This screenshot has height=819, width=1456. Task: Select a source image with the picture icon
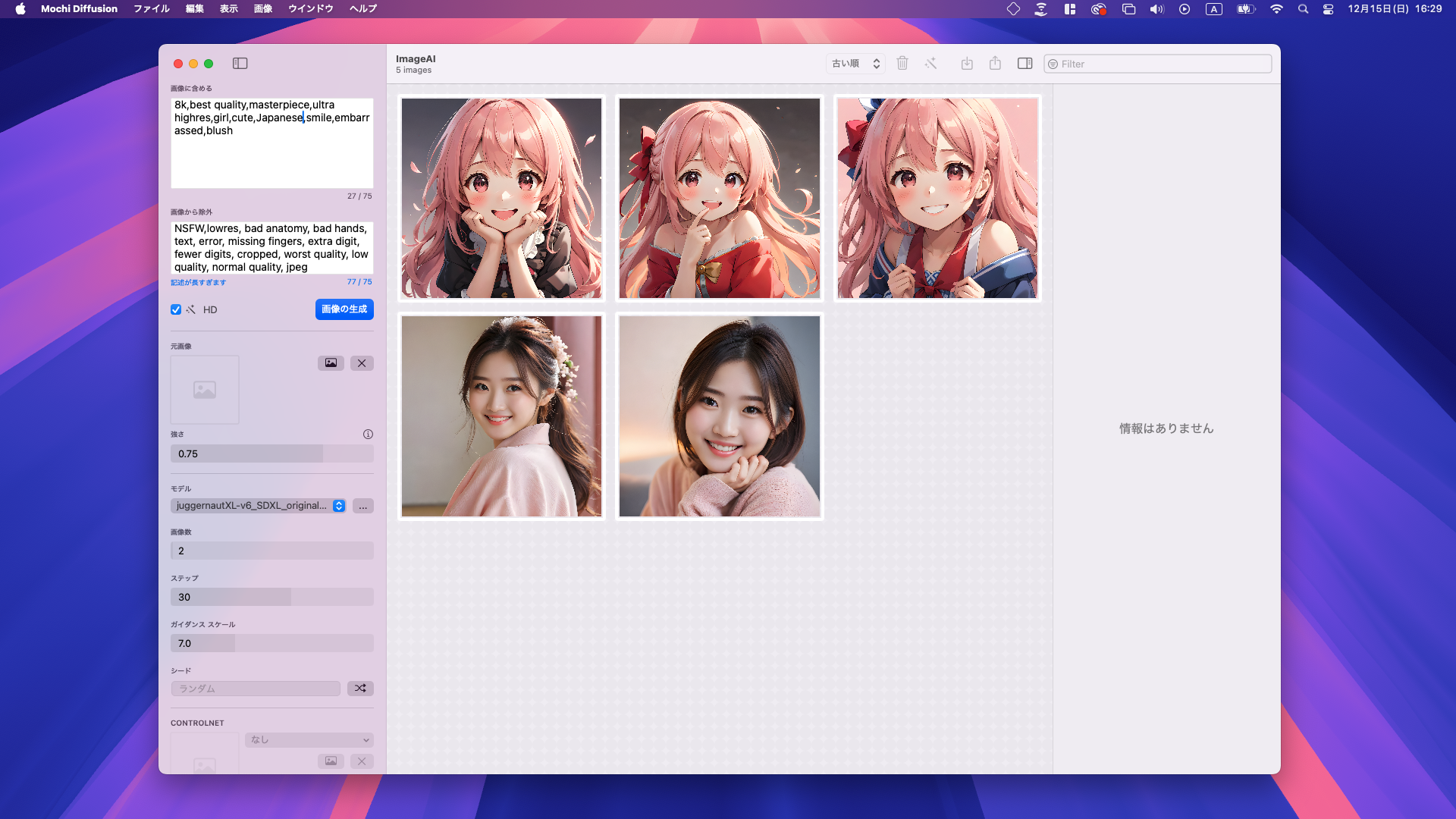click(331, 363)
